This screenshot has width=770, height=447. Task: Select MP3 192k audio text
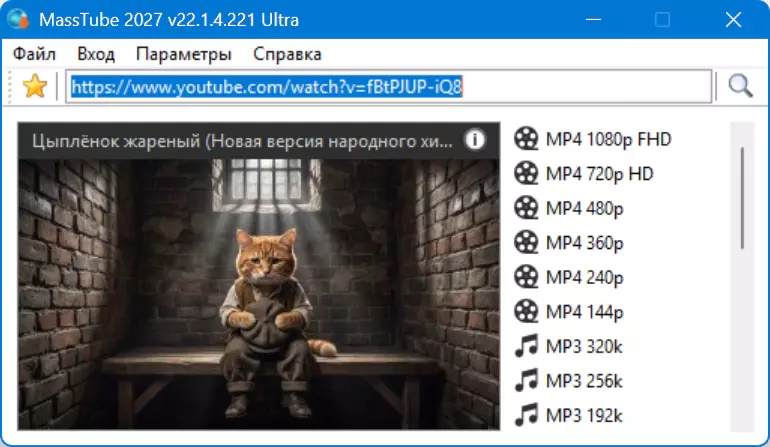[x=584, y=416]
